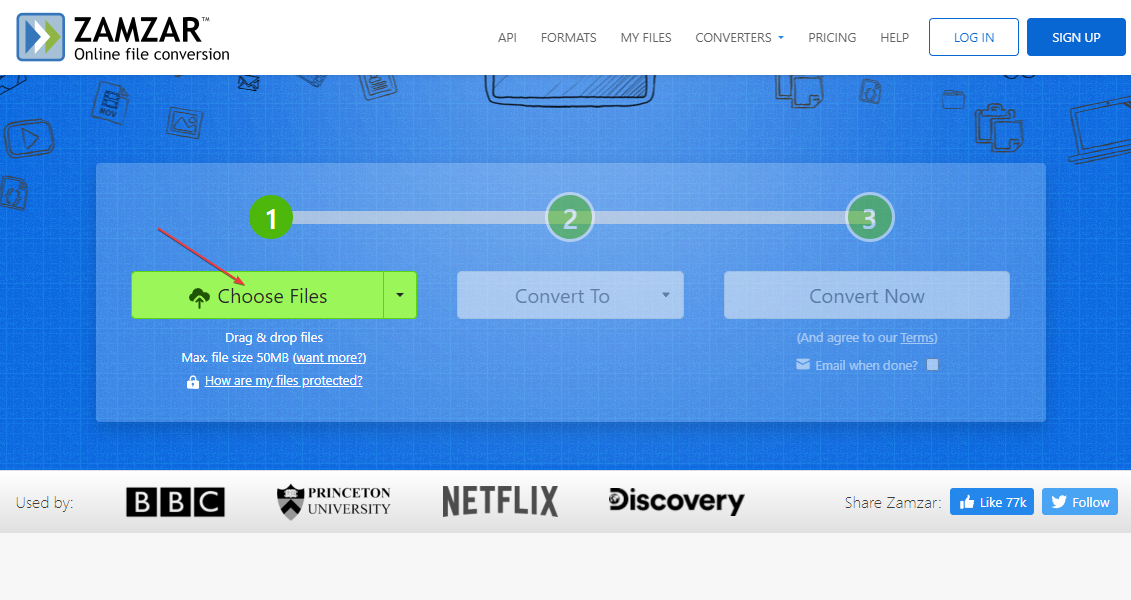The image size is (1131, 600).
Task: Open the API page
Action: point(507,38)
